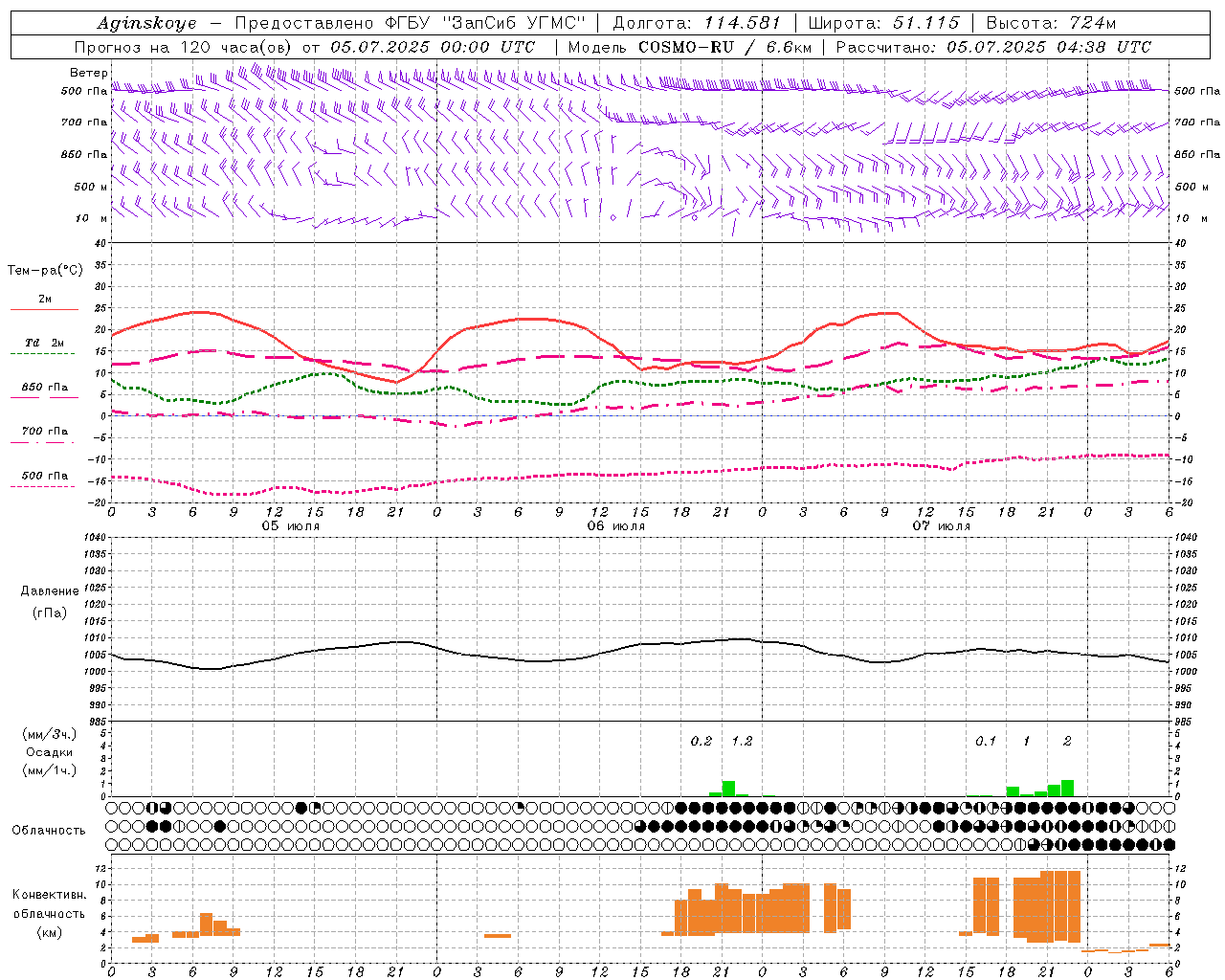This screenshot has width=1225, height=980.
Task: Select the Широта: 51.115 value
Action: (882, 23)
